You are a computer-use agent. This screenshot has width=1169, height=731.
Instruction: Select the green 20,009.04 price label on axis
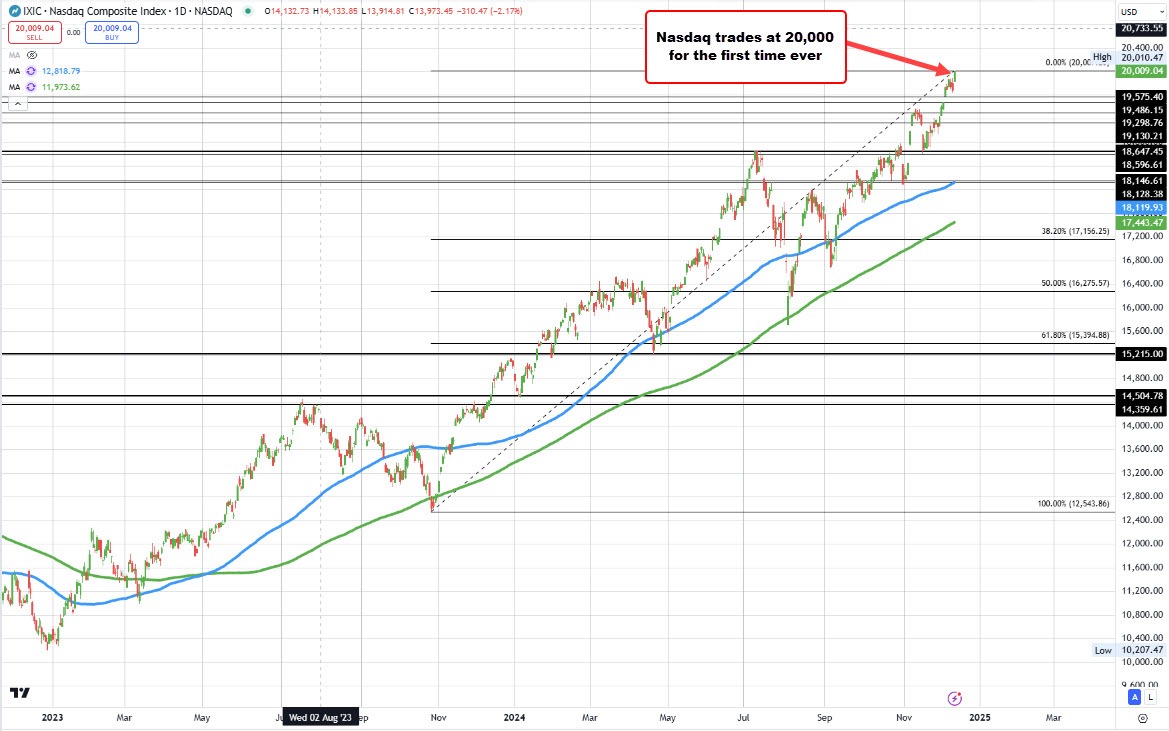point(1144,70)
